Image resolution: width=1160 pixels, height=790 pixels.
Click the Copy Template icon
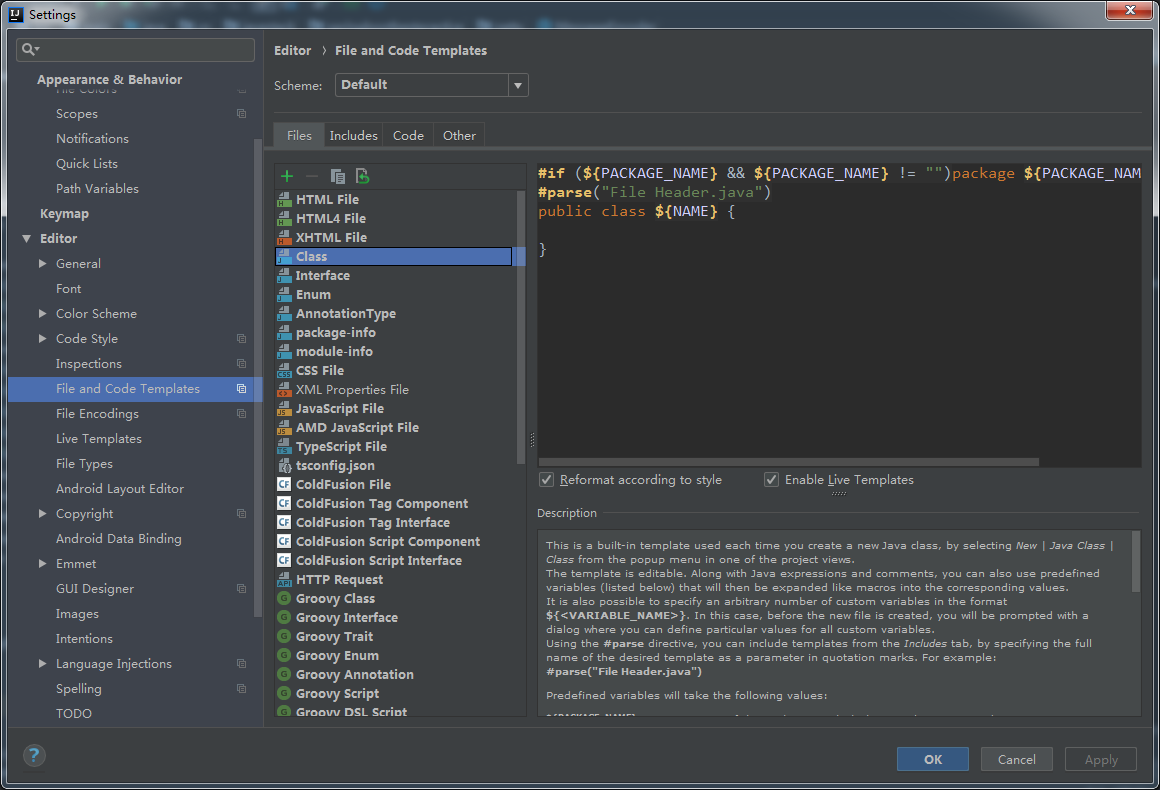click(338, 176)
